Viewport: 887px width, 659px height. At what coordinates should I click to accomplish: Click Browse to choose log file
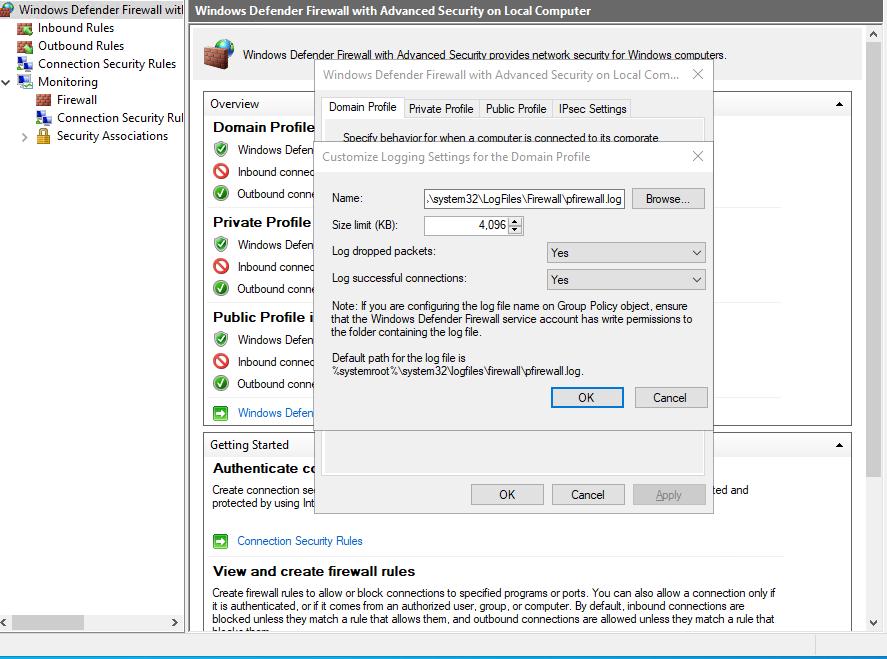(x=668, y=199)
